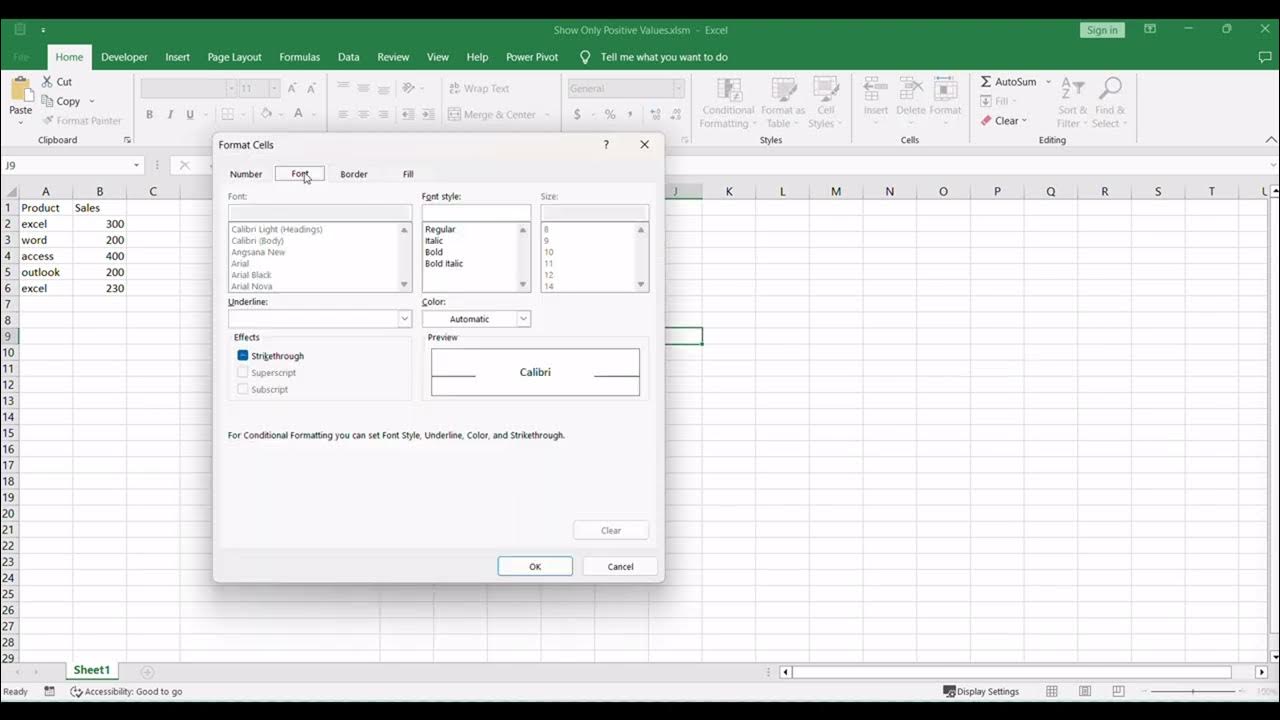Click the Copy icon in ribbon
The image size is (1280, 720).
pos(47,101)
